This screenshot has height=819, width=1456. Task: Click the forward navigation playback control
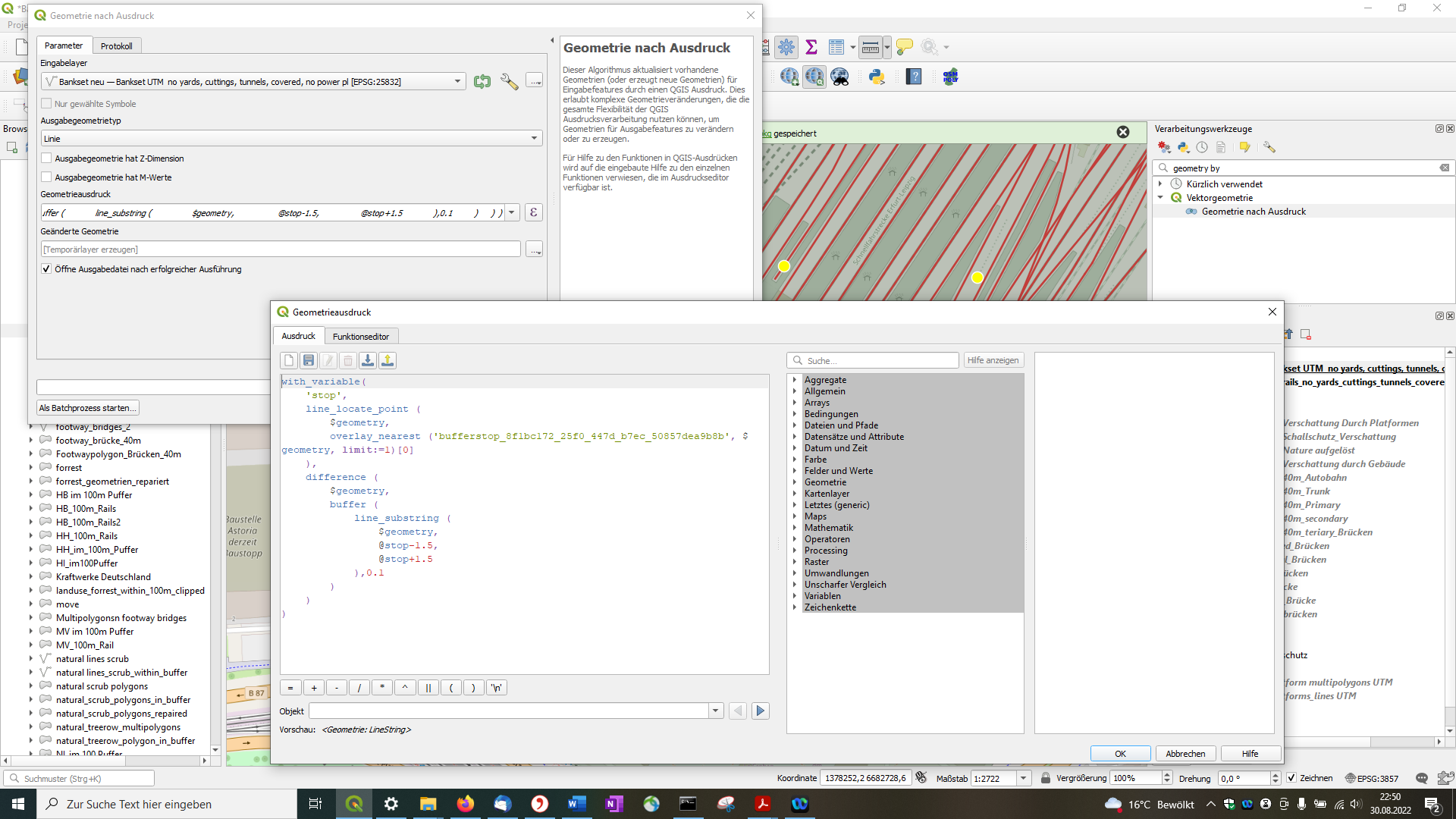(x=761, y=710)
